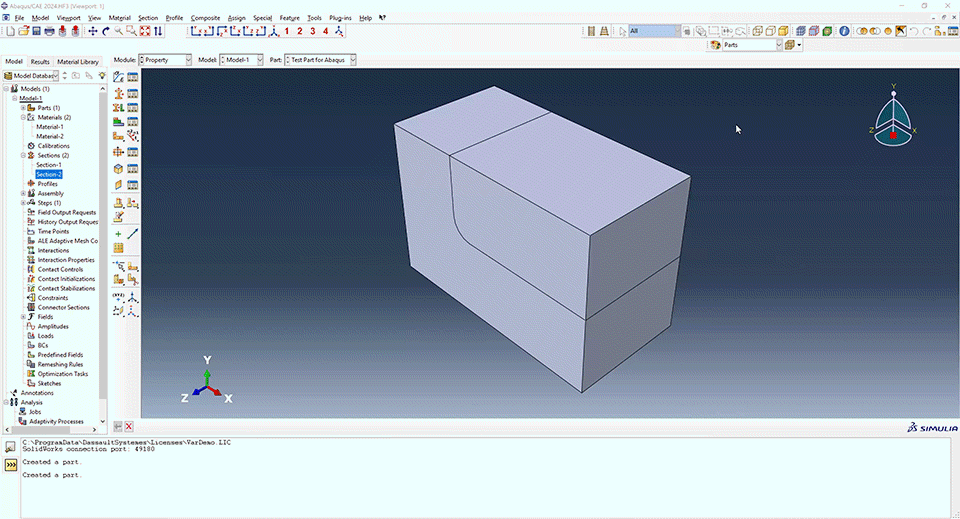Click the Create Material tool icon
Image resolution: width=960 pixels, height=519 pixels.
click(118, 78)
